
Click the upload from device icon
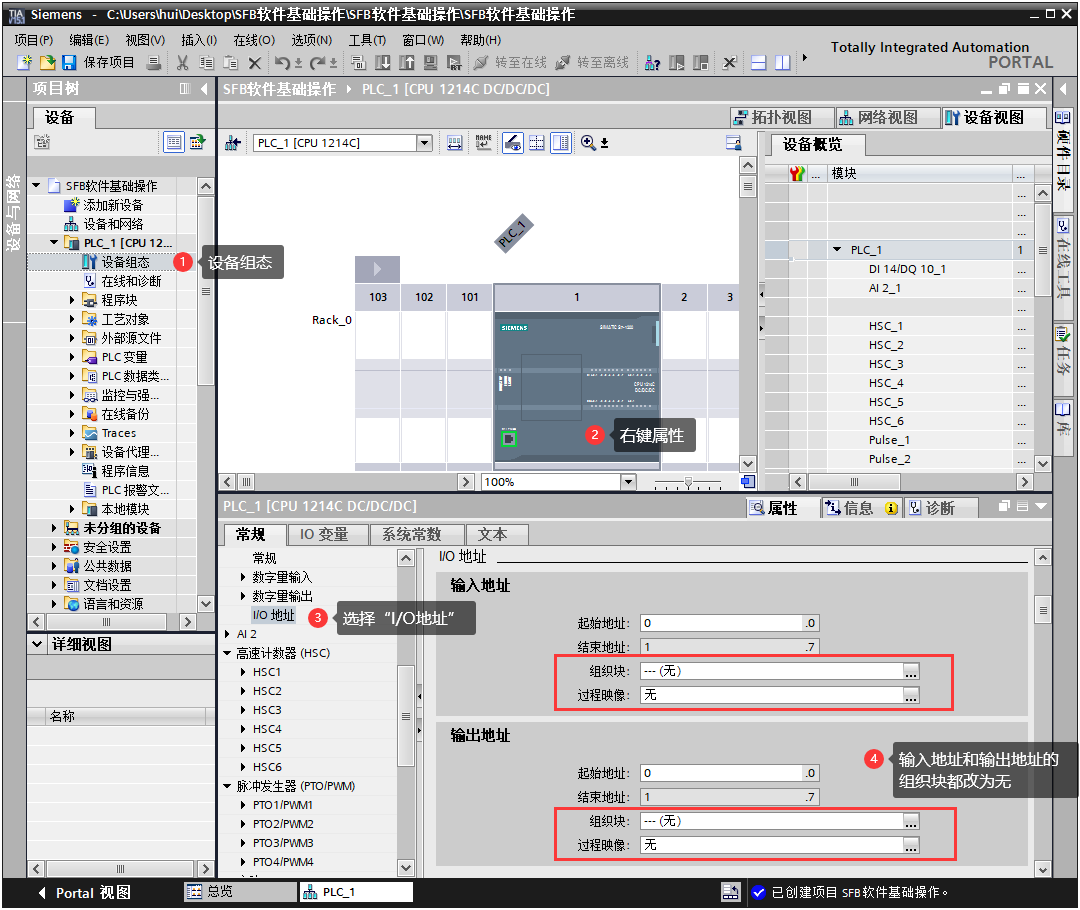[x=406, y=63]
